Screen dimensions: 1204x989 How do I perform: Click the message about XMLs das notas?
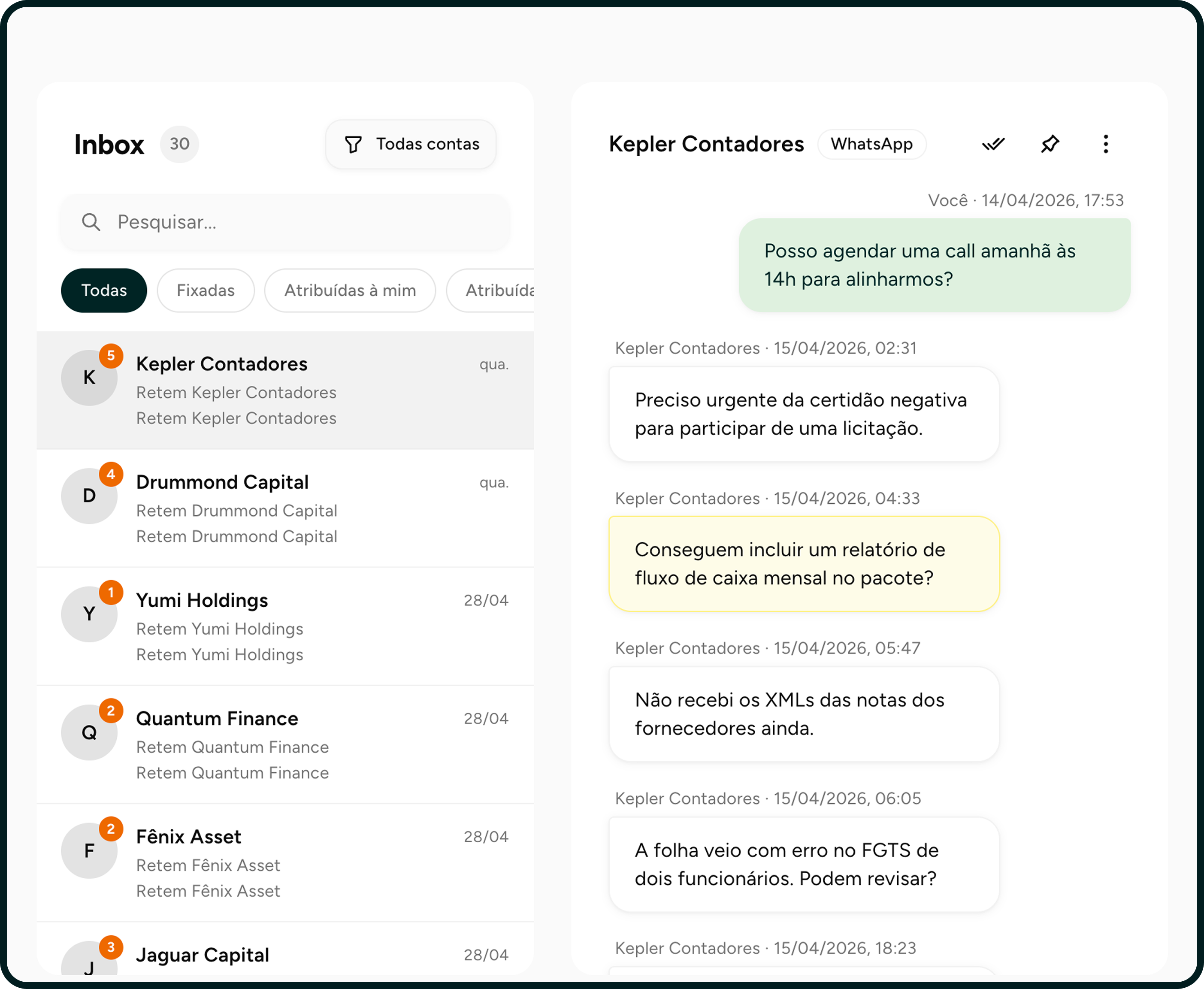[804, 714]
